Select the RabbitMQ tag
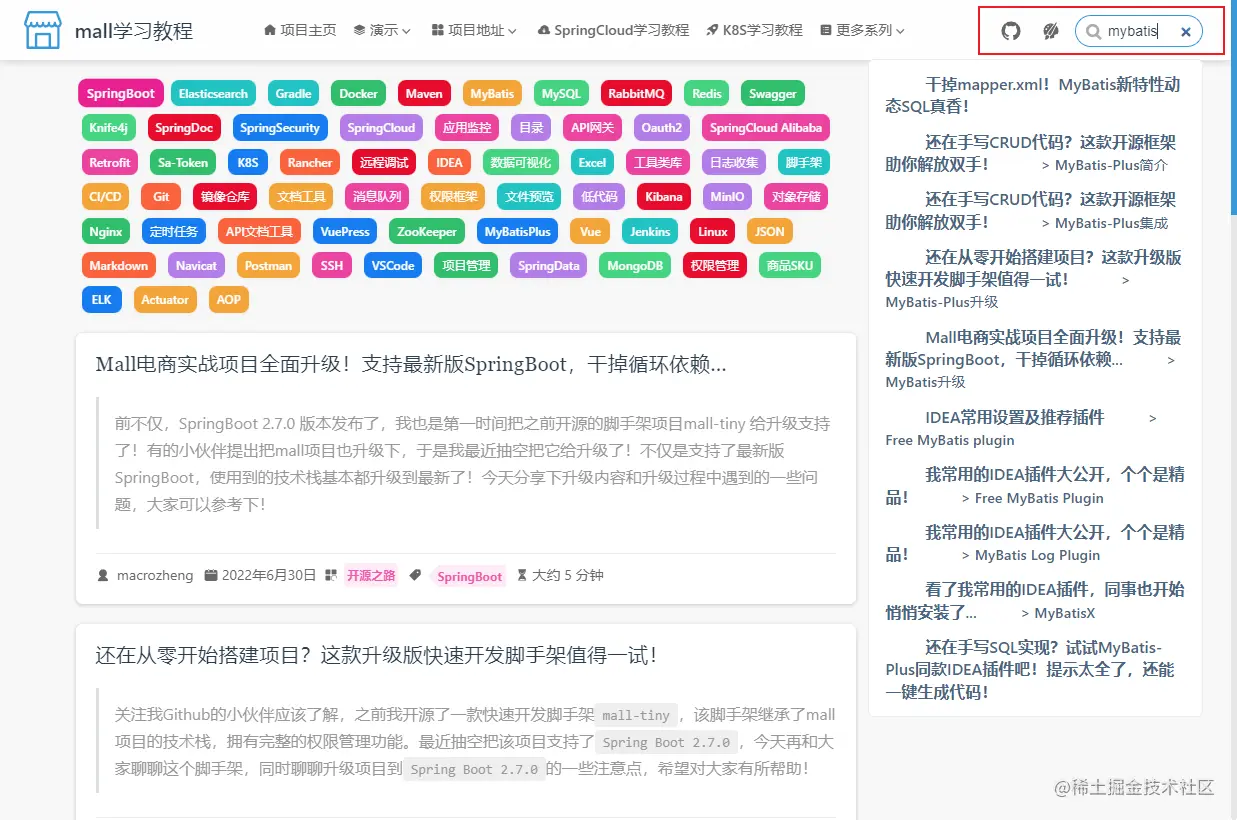Screen dimensions: 1237x820 pyautogui.click(x=636, y=93)
